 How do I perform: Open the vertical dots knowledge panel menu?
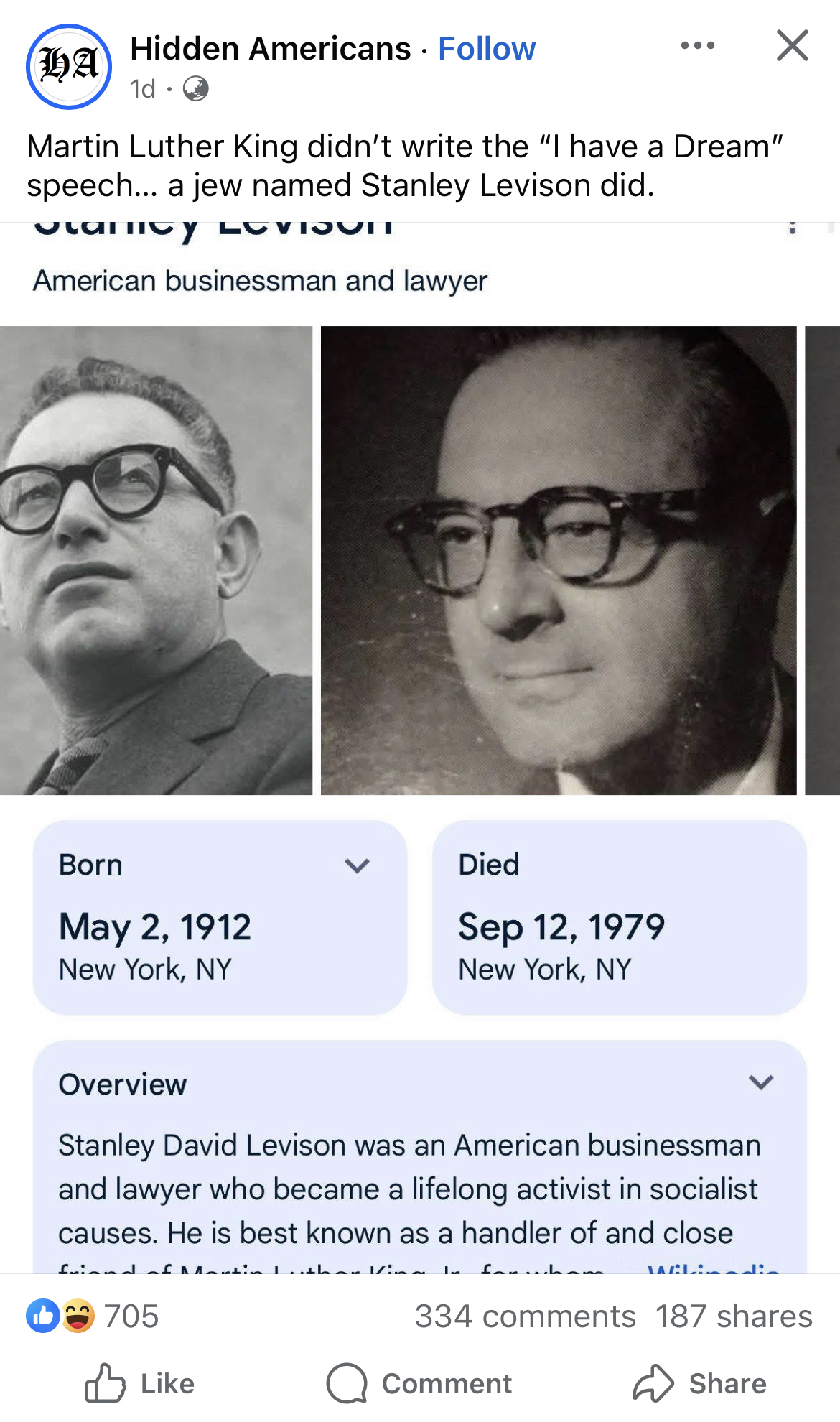point(792,227)
